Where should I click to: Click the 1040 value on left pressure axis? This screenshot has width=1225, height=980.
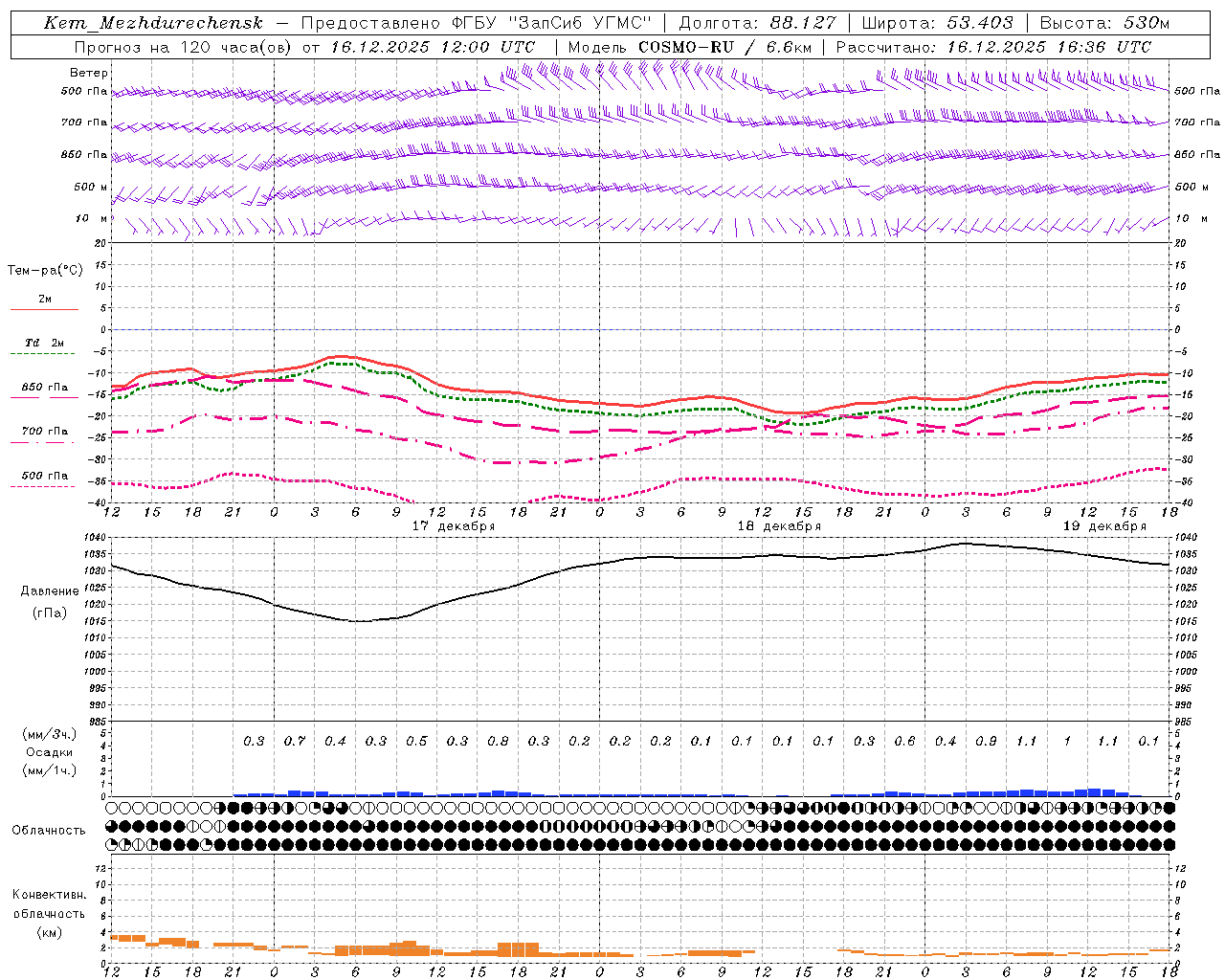click(x=94, y=538)
